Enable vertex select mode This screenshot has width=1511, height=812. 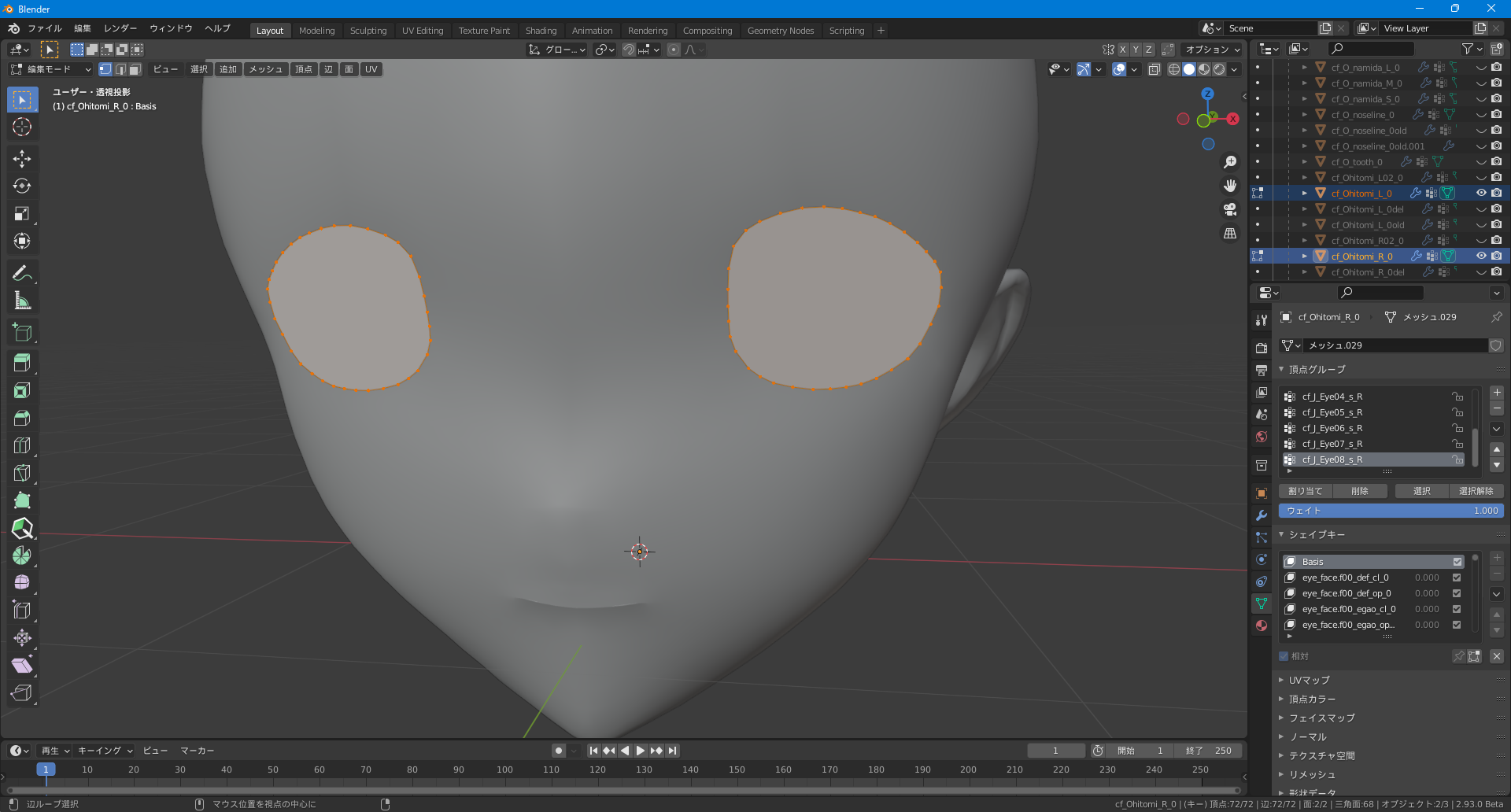point(105,69)
